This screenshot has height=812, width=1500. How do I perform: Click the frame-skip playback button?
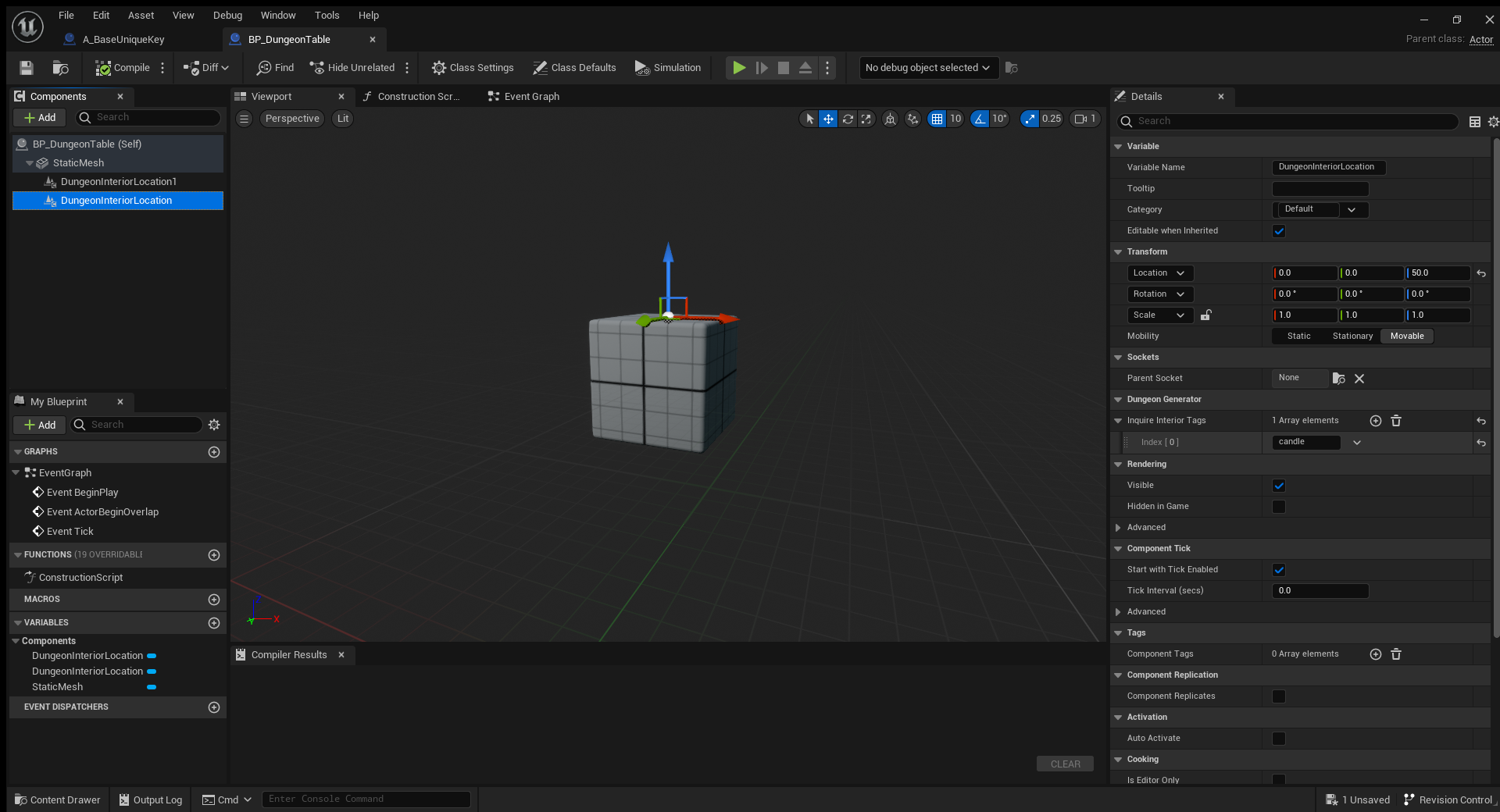[x=762, y=68]
